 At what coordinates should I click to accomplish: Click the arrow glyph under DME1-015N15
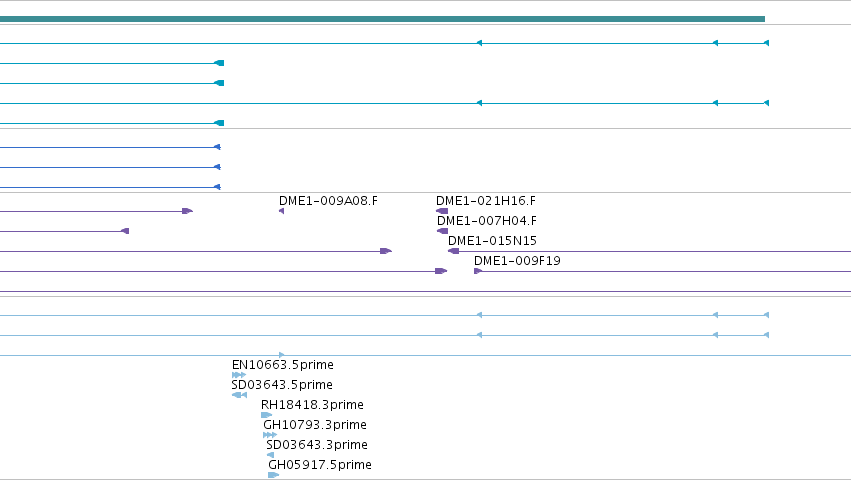tap(454, 251)
